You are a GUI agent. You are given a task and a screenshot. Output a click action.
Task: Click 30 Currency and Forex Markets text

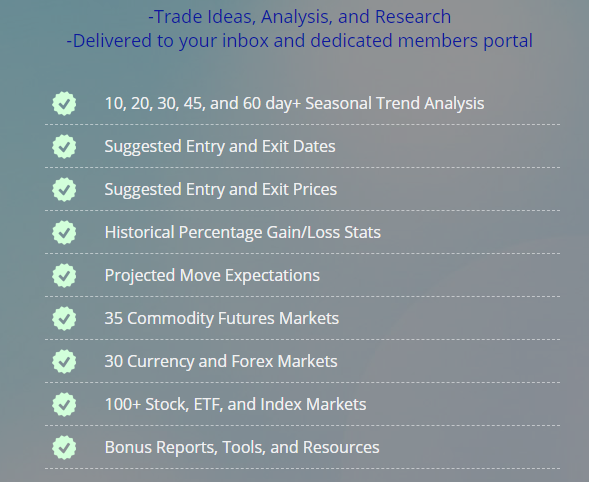[x=221, y=361]
